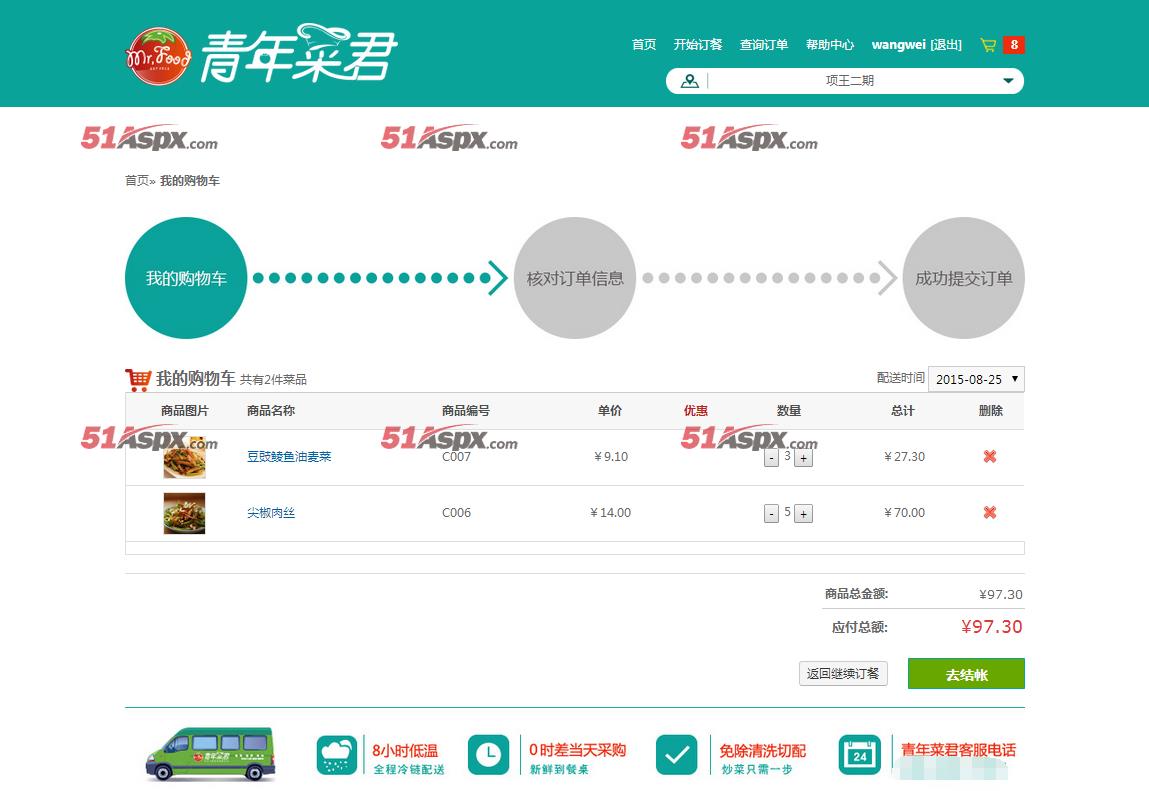Open 查询订单 in the navigation menu
The height and width of the screenshot is (791, 1149).
click(763, 45)
